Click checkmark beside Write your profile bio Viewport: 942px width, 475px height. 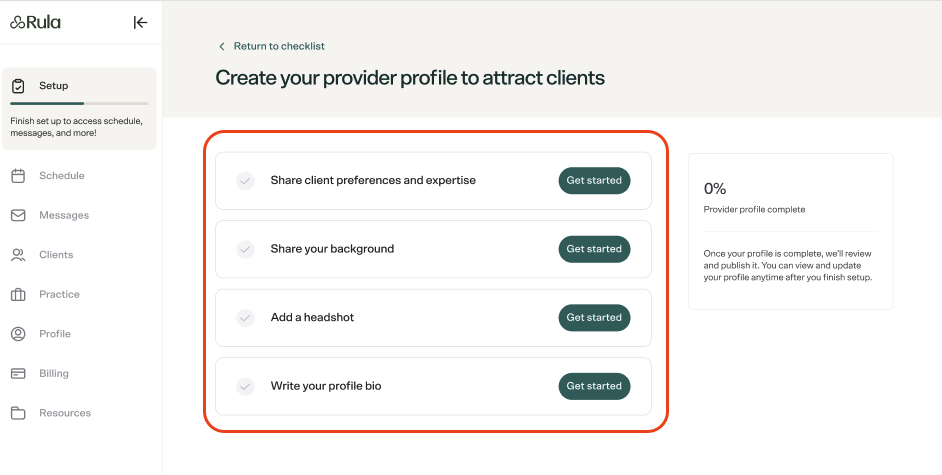click(x=245, y=386)
